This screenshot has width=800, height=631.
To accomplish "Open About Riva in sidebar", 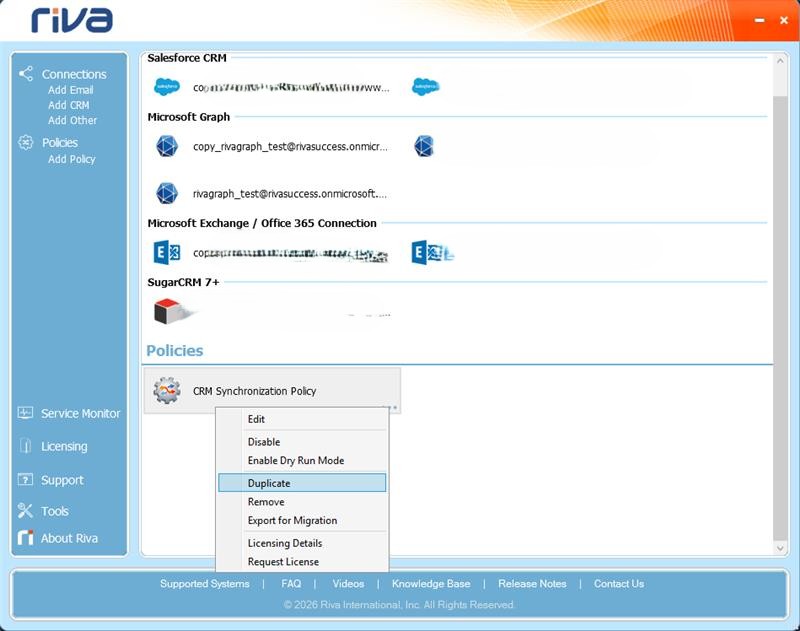I will point(69,538).
